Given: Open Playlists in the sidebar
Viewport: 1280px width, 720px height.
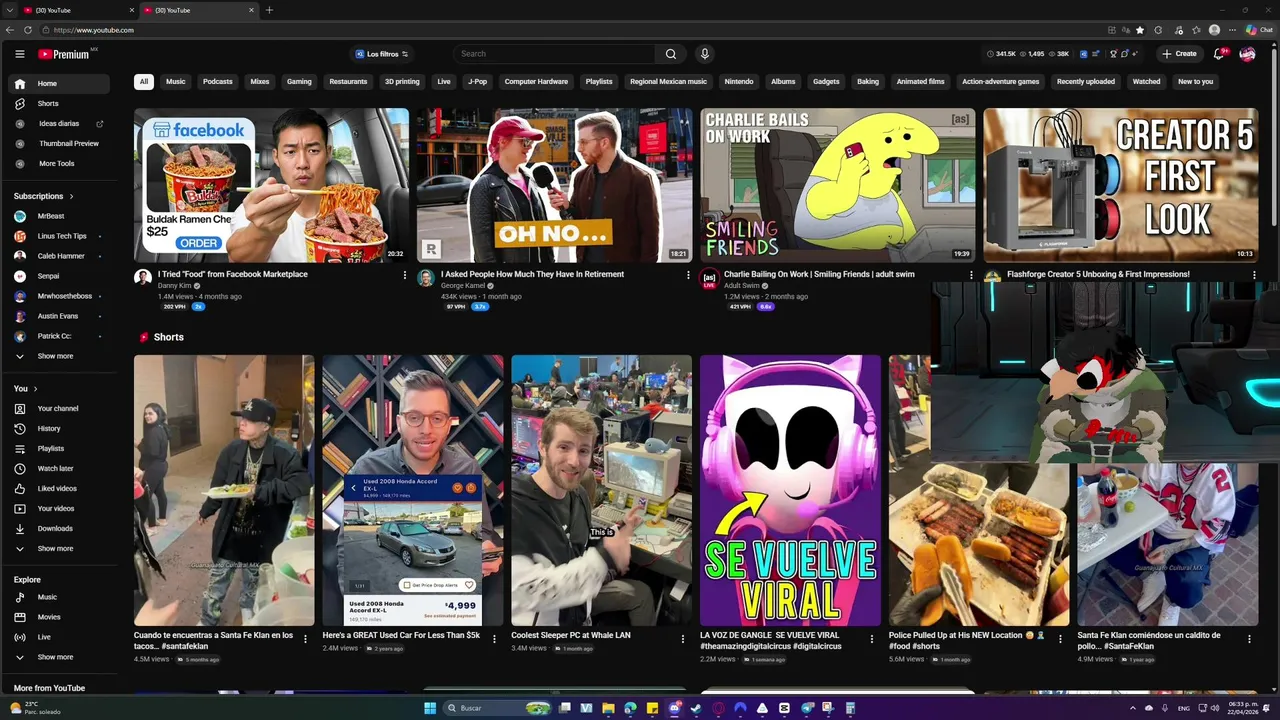Looking at the screenshot, I should coord(60,448).
